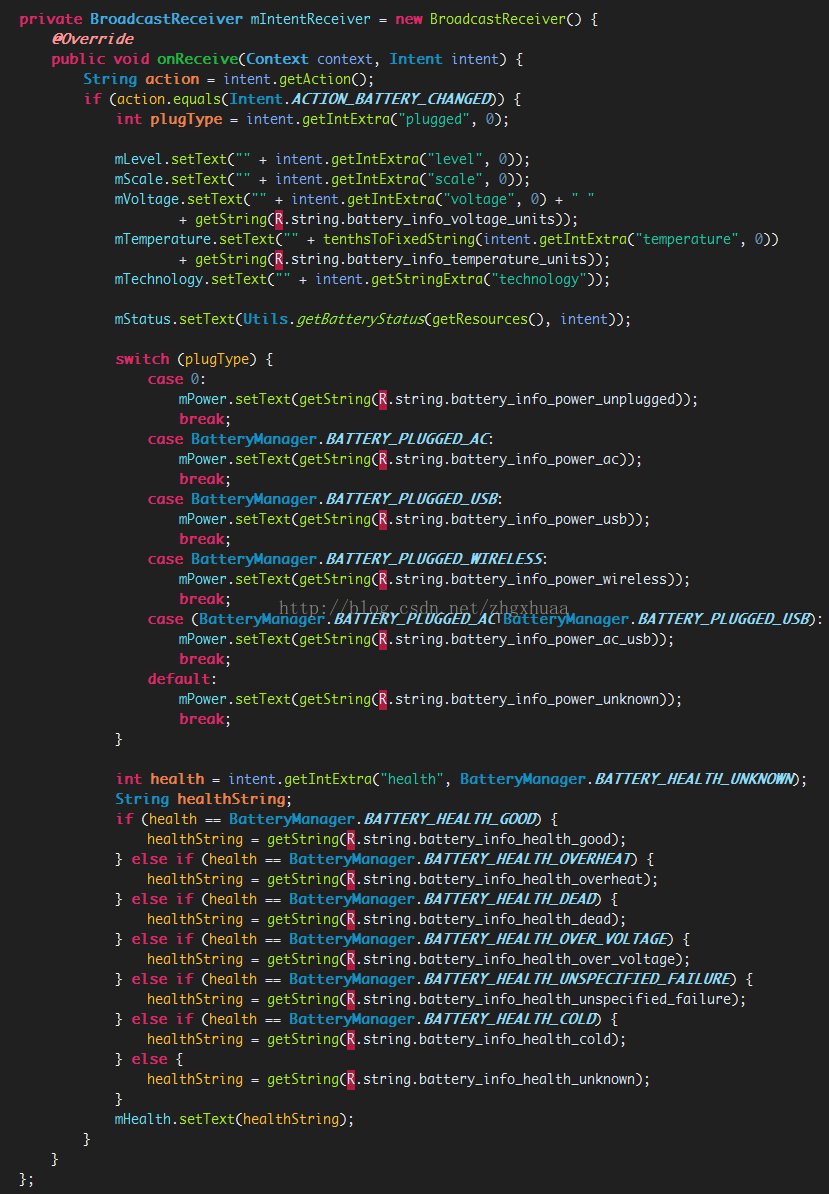Click the @Override annotation

(93, 40)
